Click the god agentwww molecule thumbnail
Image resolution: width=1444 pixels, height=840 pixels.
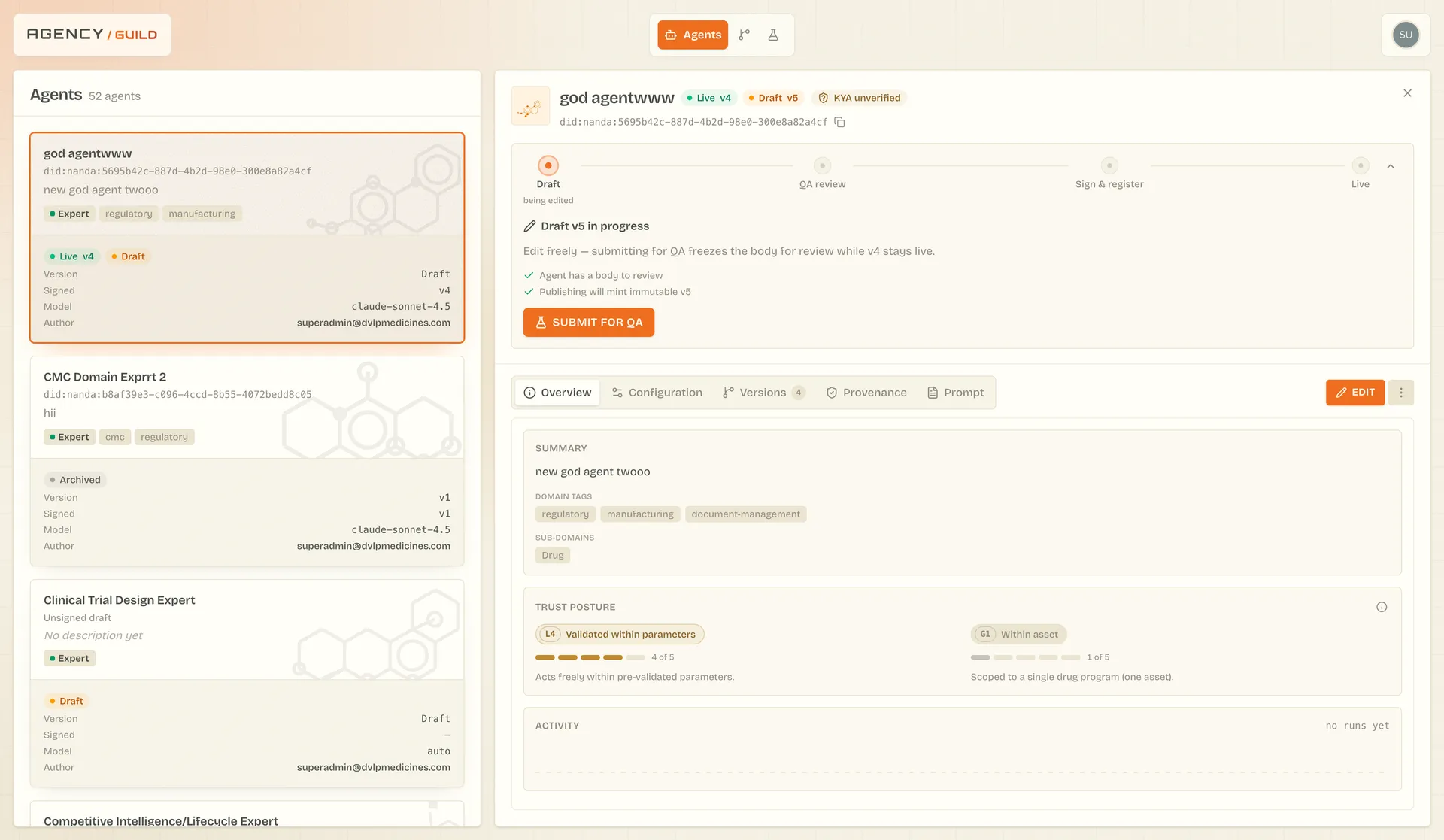pos(530,105)
